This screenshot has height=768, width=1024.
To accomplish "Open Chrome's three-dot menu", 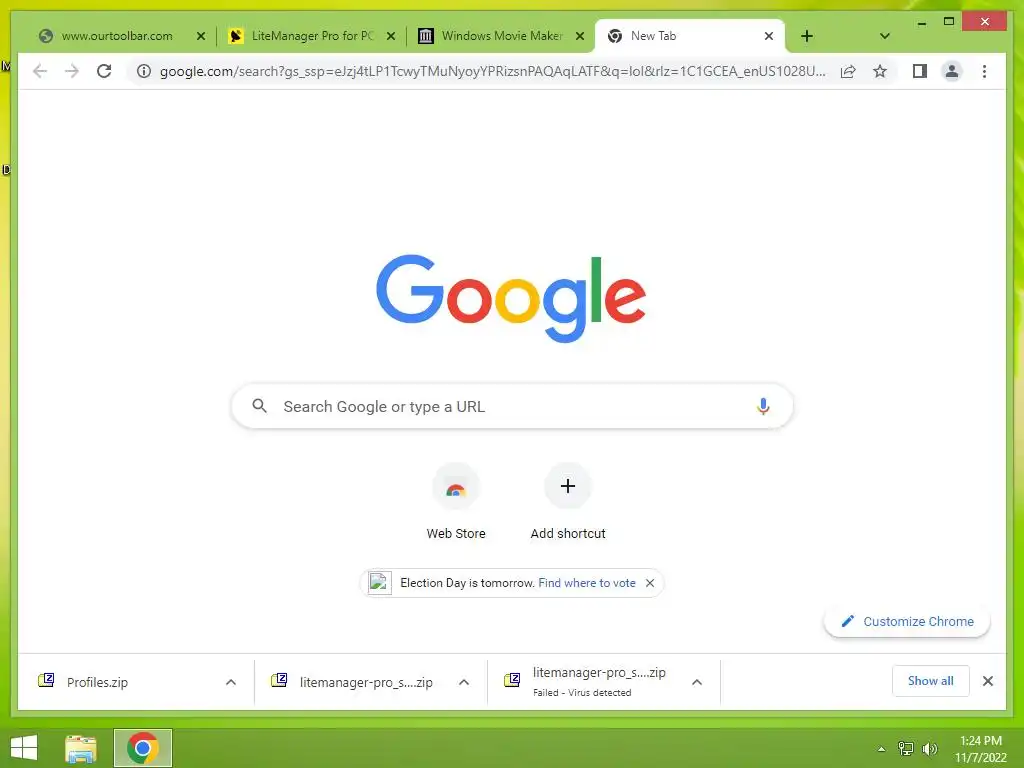I will (x=984, y=71).
